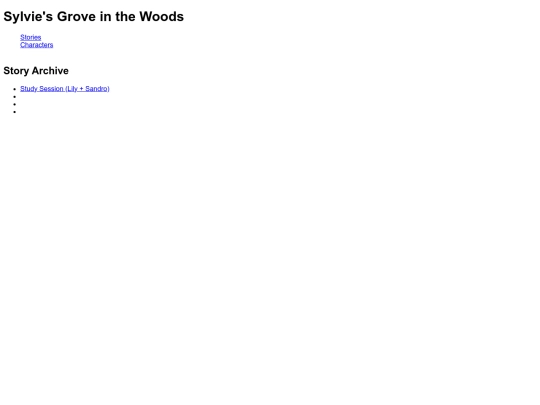
Task: Click the word "Archive" in the section heading
Action: click(x=50, y=71)
